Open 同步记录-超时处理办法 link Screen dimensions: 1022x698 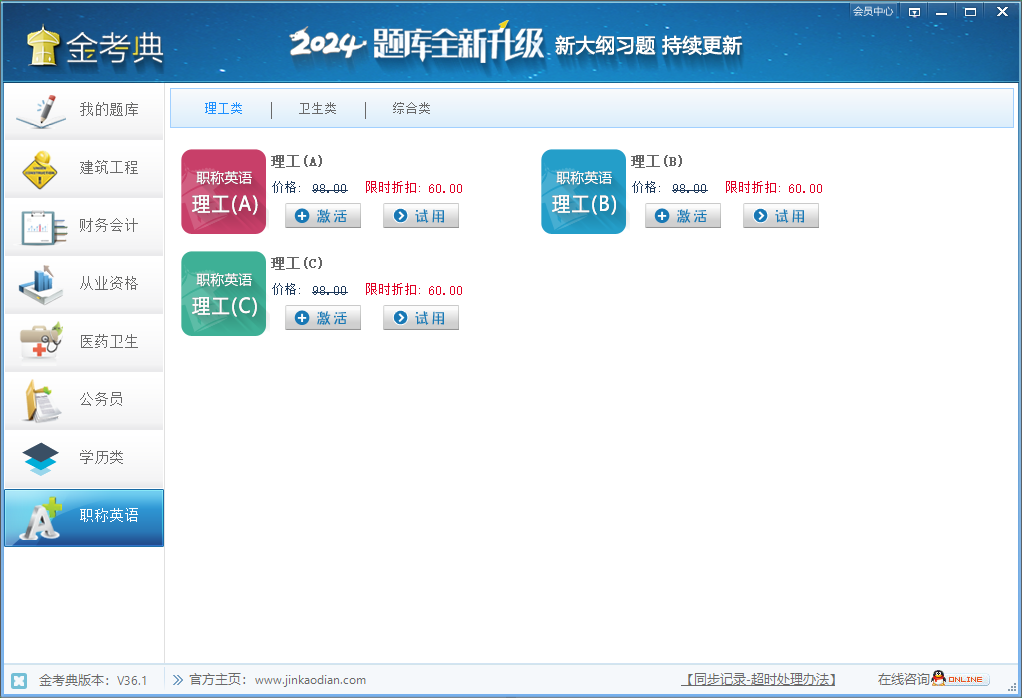pos(760,680)
